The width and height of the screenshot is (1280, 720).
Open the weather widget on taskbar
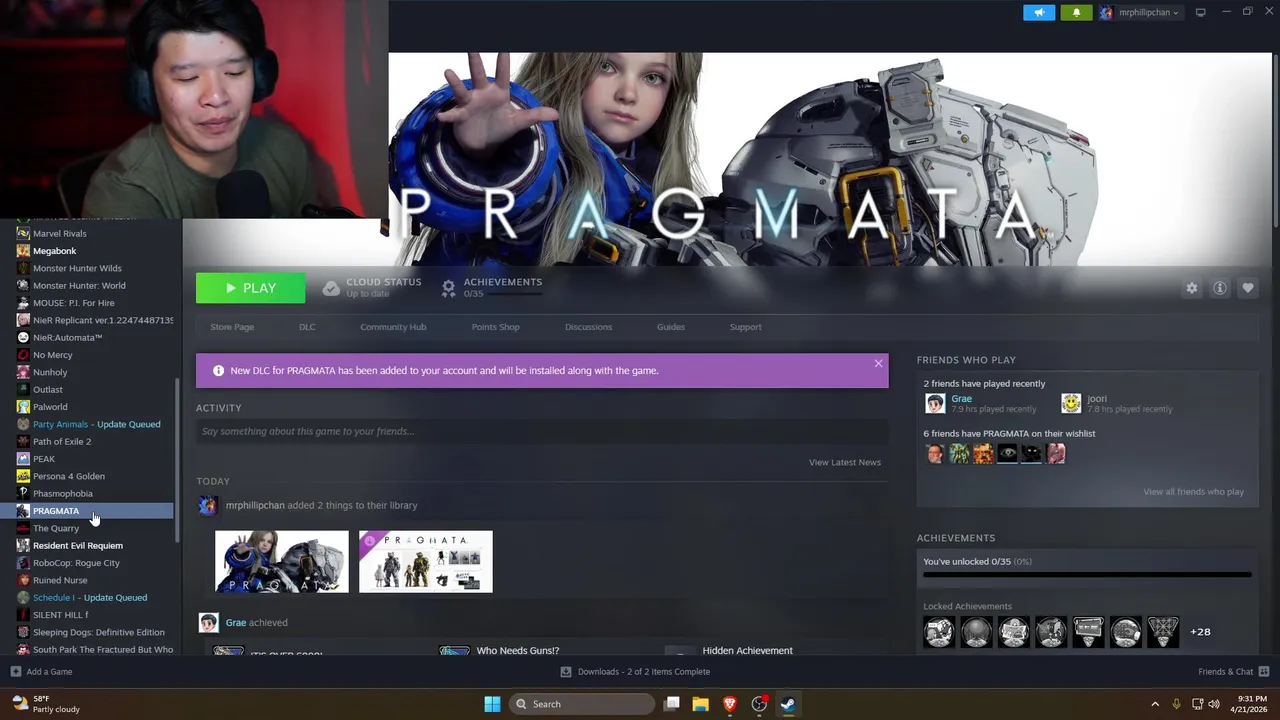click(45, 704)
